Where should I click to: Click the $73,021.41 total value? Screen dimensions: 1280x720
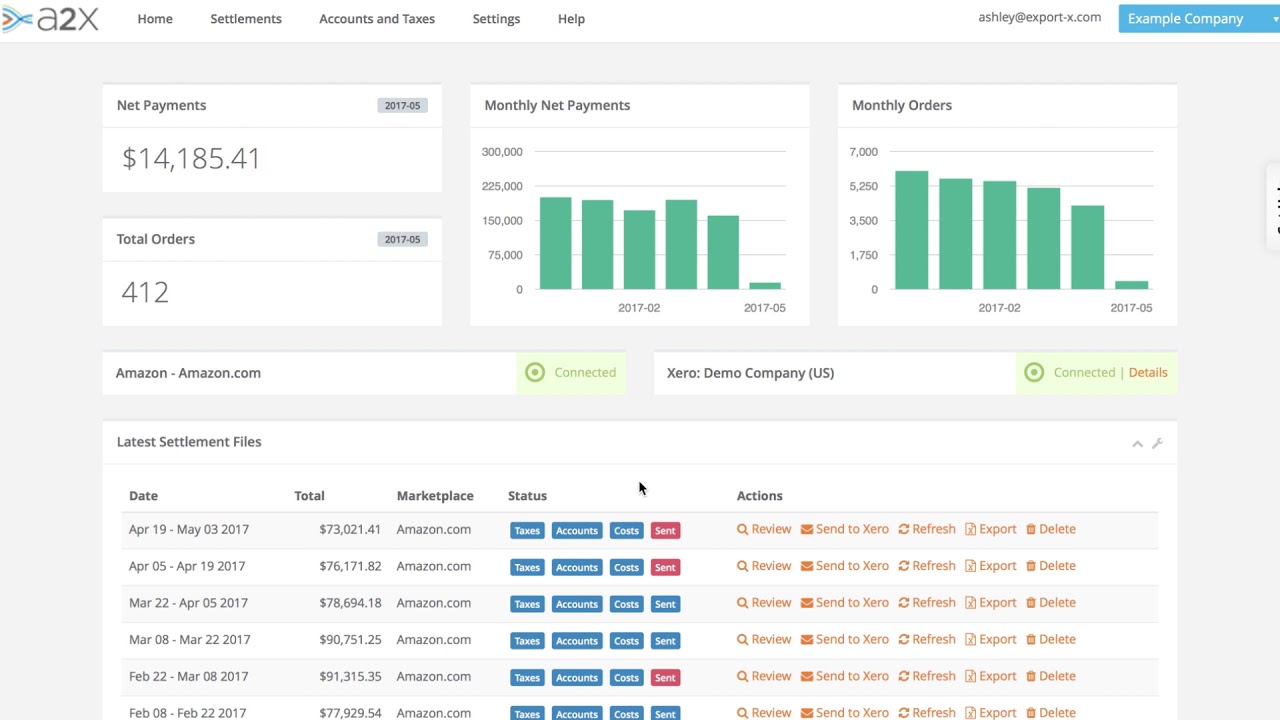(350, 529)
